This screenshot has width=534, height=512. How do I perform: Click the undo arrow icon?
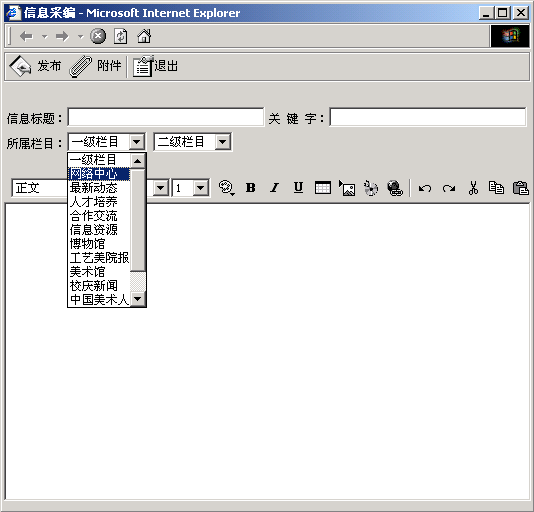425,188
